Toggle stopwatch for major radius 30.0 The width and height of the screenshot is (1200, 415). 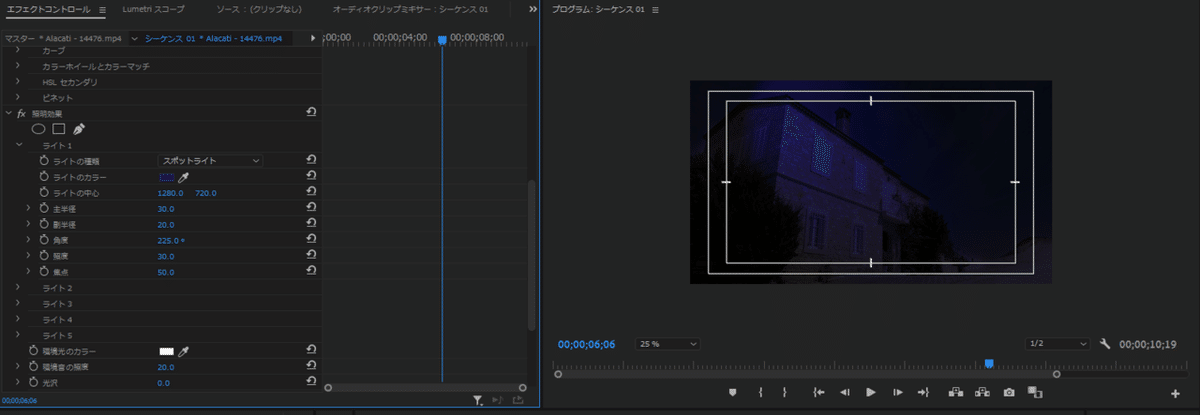click(43, 208)
